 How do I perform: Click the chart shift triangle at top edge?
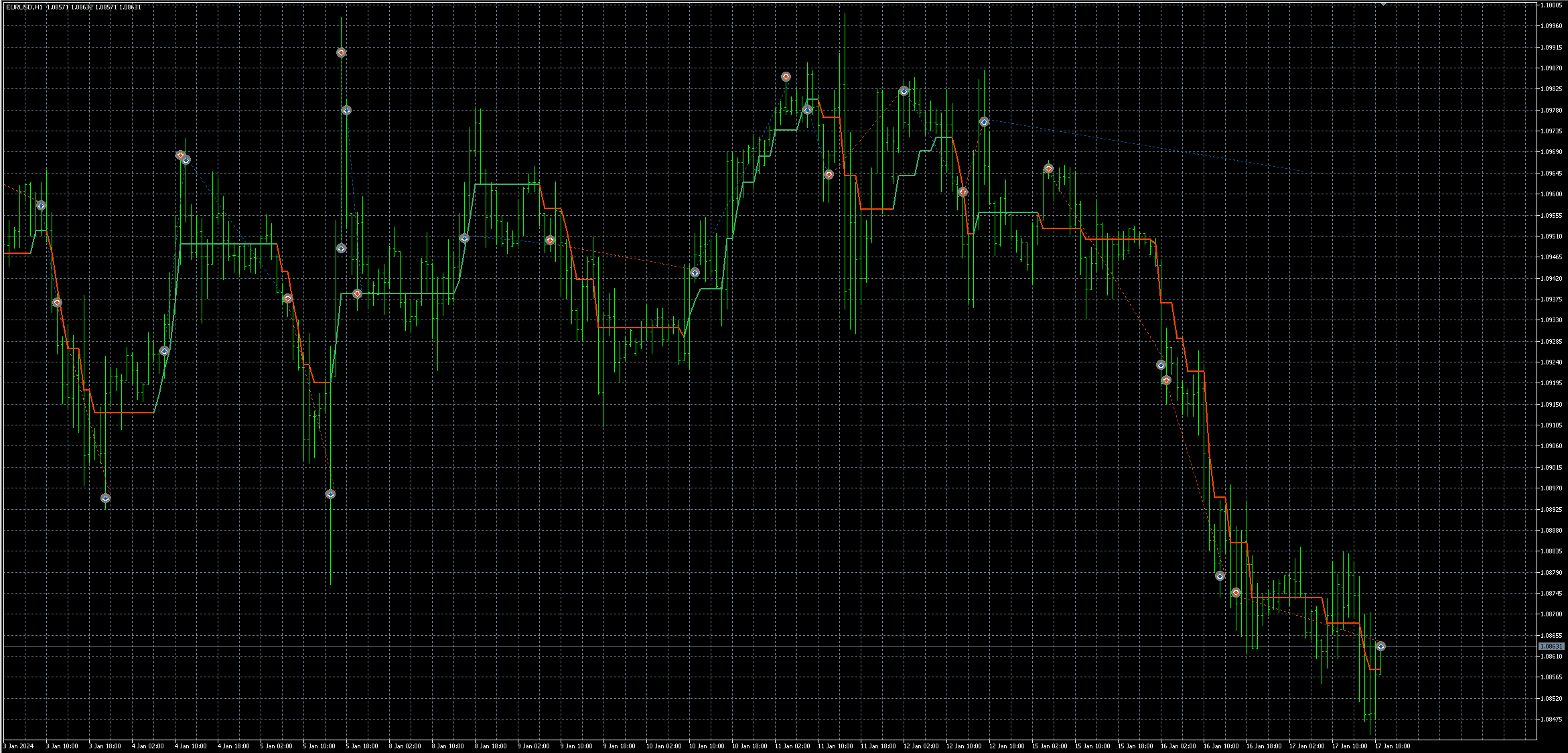pos(1383,4)
